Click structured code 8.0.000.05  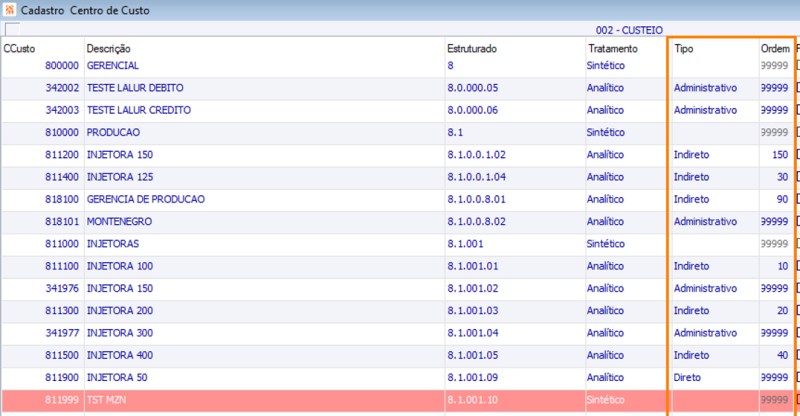point(472,88)
